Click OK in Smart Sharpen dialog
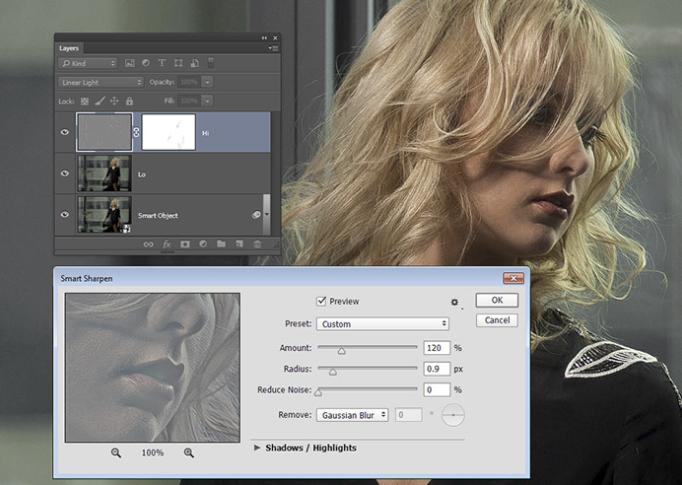682x485 pixels. pyautogui.click(x=496, y=300)
